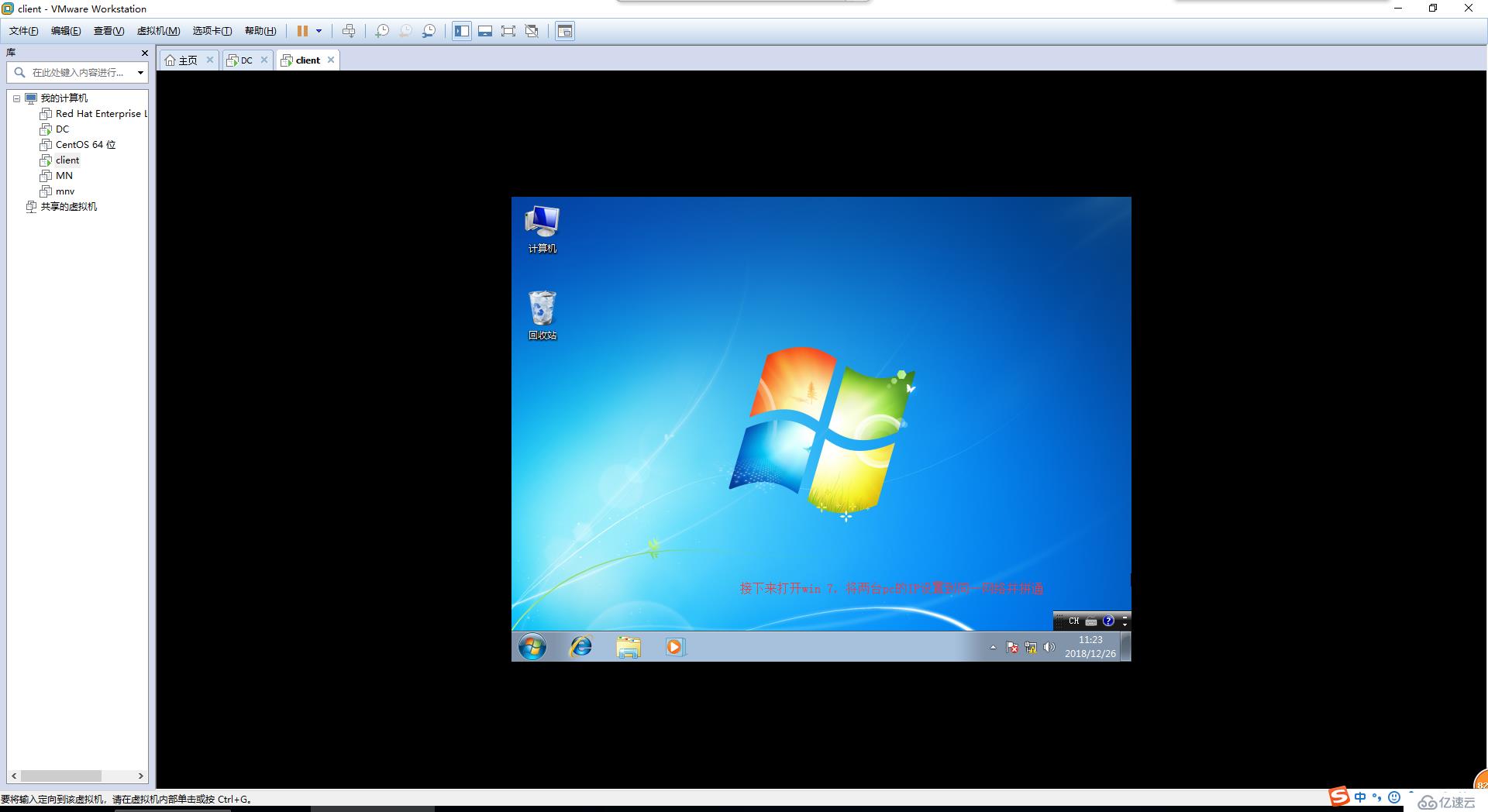Click the Send Ctrl+Alt+Del toolbar icon
This screenshot has height=812, width=1488.
point(349,31)
